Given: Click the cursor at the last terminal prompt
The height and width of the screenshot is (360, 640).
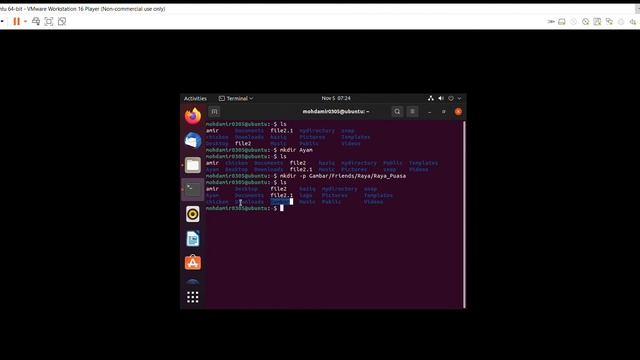Looking at the screenshot, I should coord(282,208).
